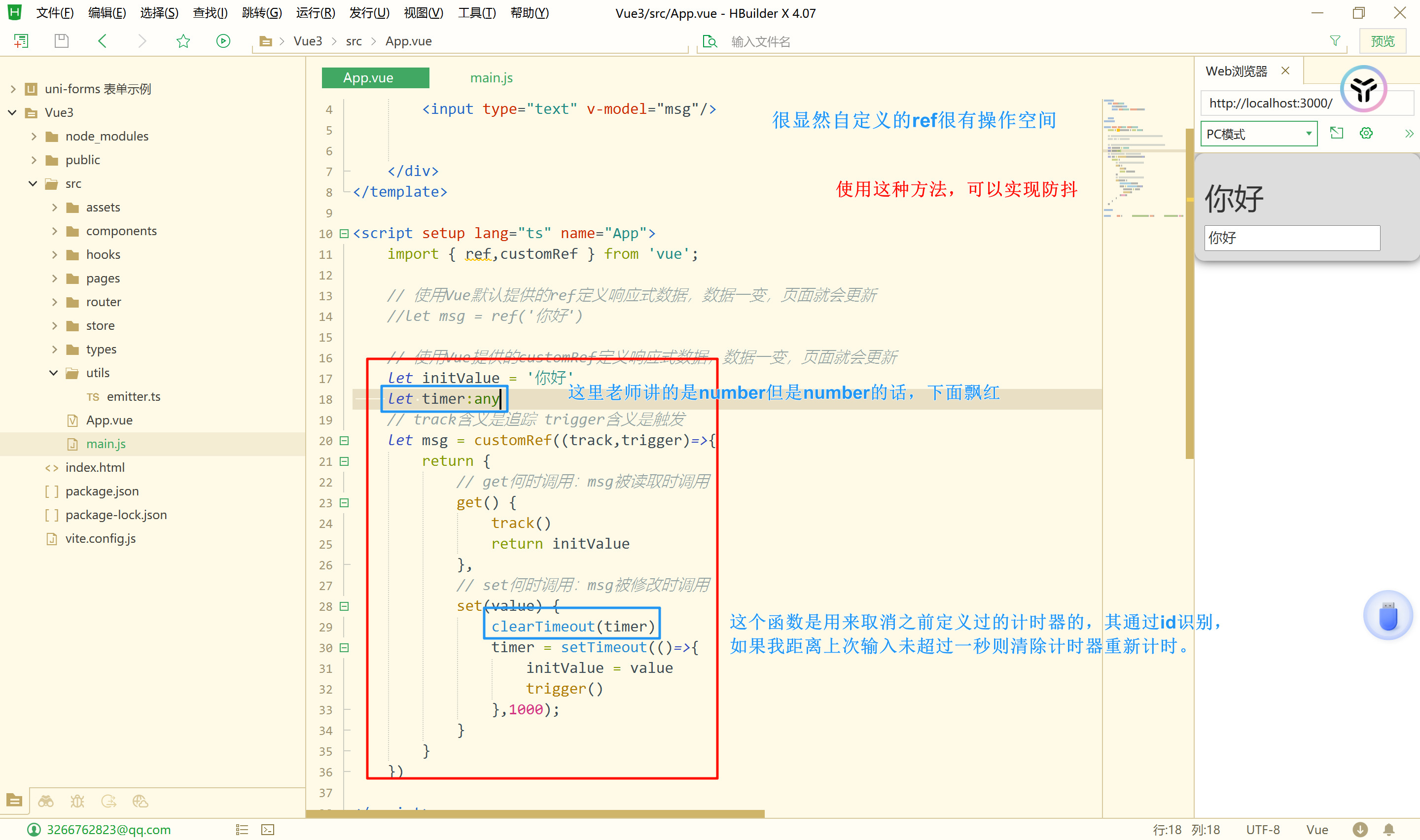This screenshot has width=1420, height=840.
Task: Collapse the code fold at line 20
Action: click(344, 440)
